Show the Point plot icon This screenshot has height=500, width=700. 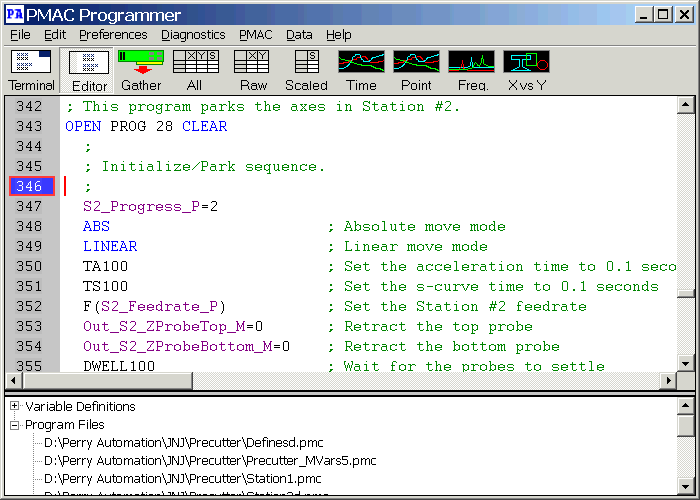(x=416, y=70)
